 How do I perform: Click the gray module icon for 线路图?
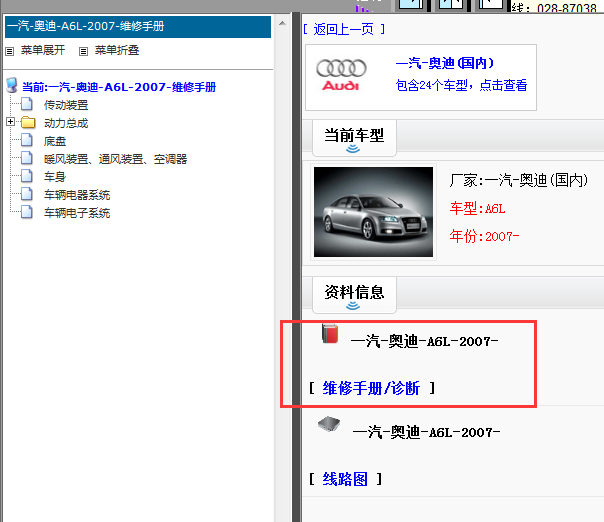coord(329,425)
